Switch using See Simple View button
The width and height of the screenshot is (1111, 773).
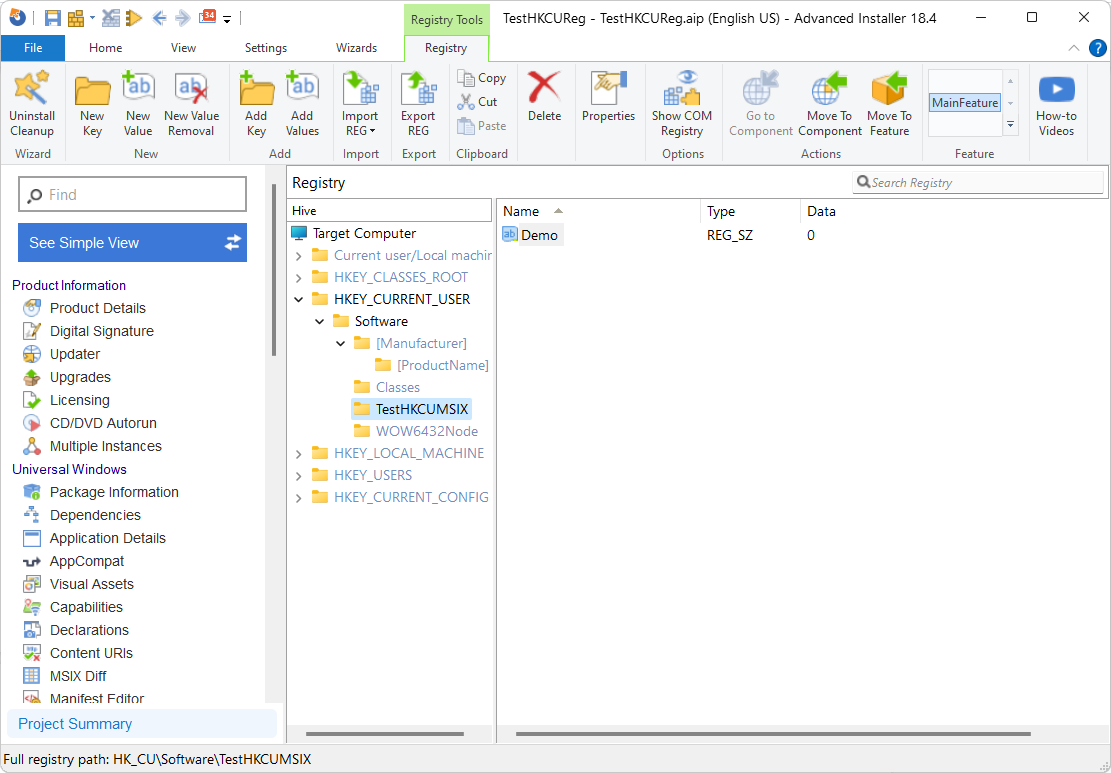(132, 243)
